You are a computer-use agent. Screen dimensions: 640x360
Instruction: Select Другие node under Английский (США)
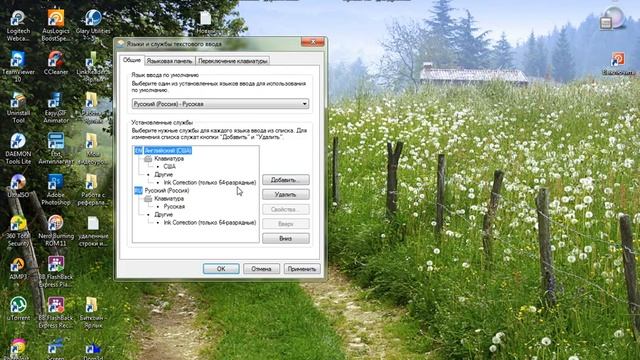(163, 174)
